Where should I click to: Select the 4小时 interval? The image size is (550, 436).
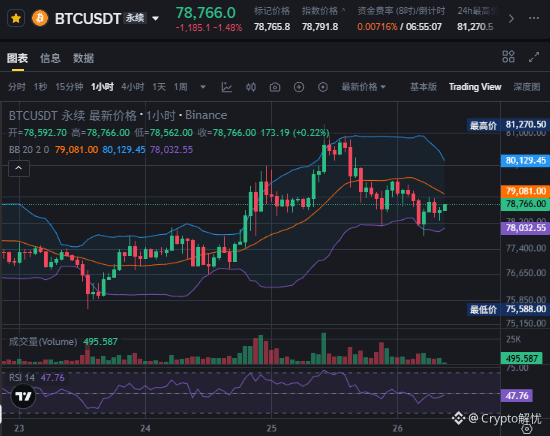click(133, 87)
